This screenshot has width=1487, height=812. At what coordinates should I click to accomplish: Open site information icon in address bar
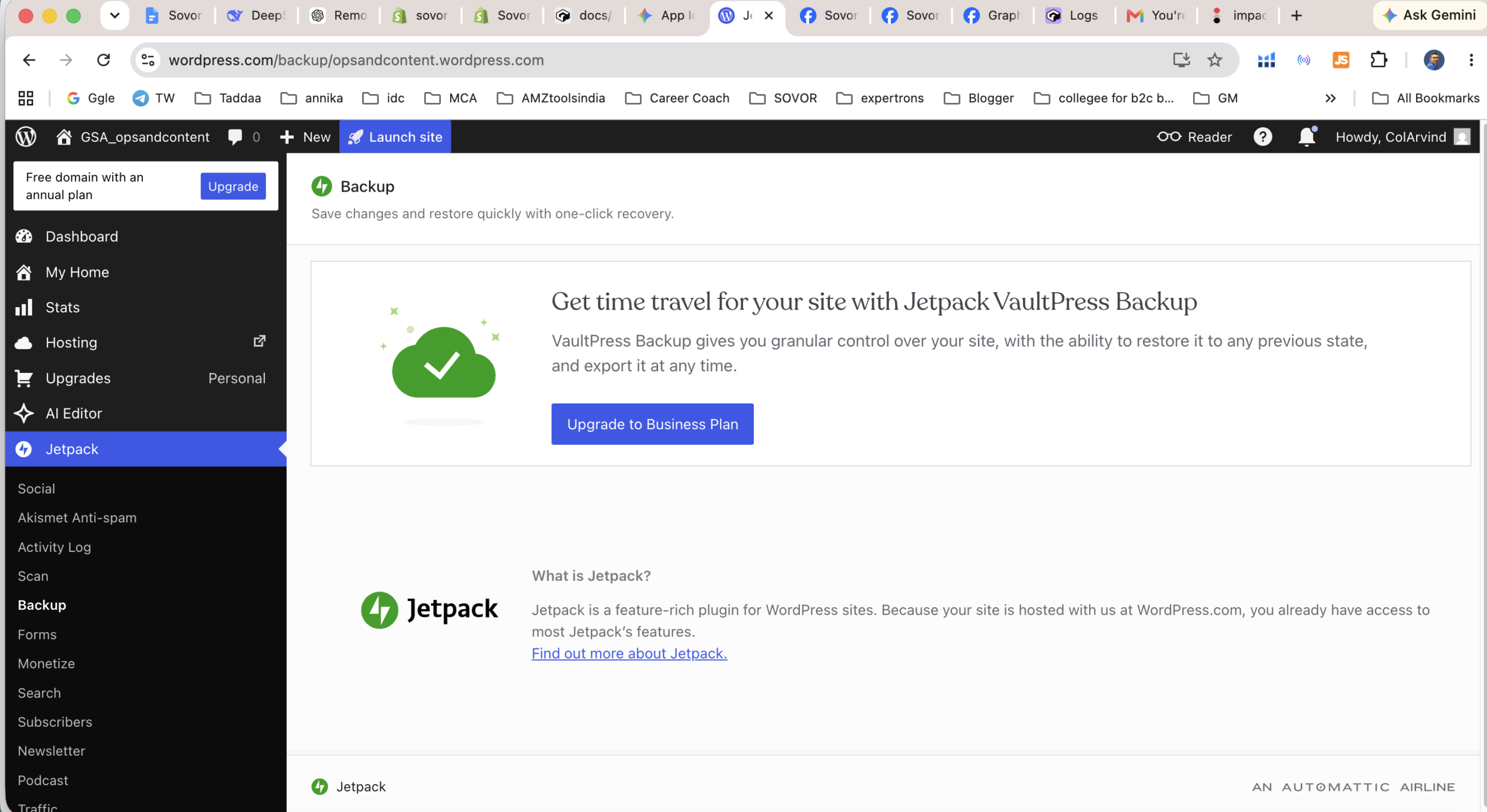tap(148, 60)
